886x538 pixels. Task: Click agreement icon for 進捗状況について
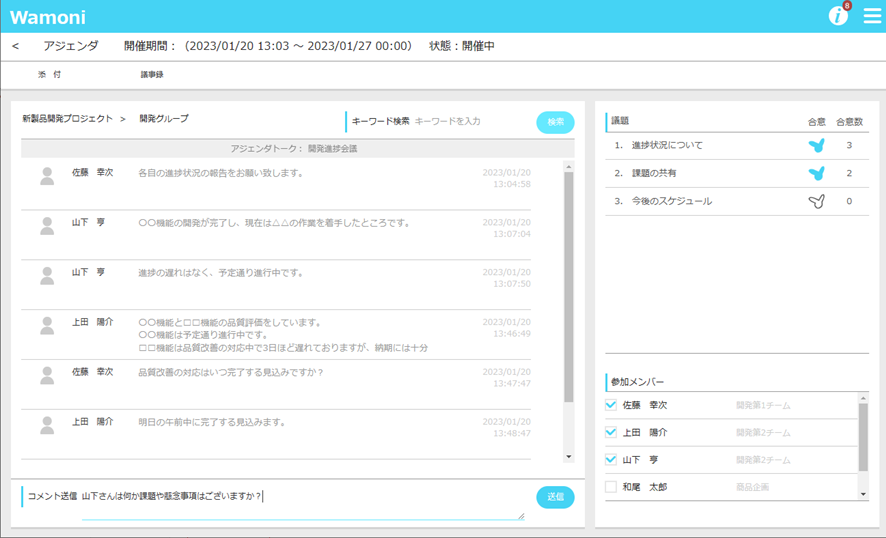point(816,145)
